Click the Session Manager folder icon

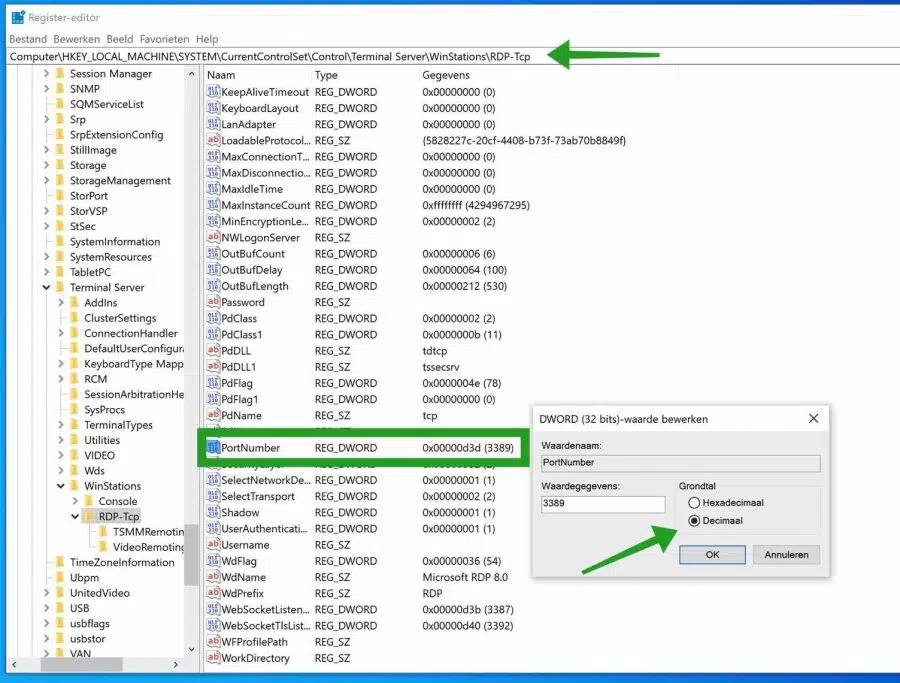(x=60, y=73)
